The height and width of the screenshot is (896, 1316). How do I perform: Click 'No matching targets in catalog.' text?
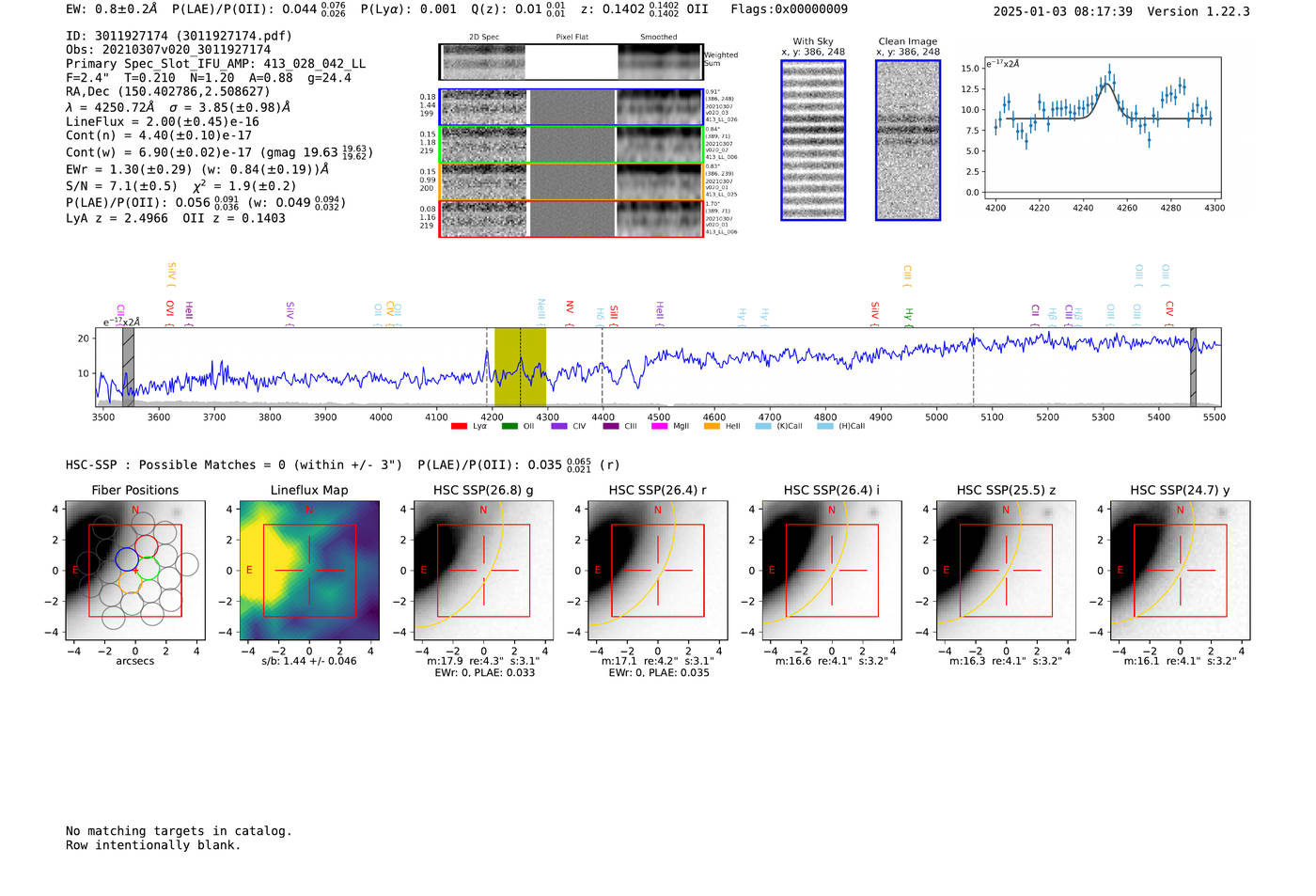179,831
